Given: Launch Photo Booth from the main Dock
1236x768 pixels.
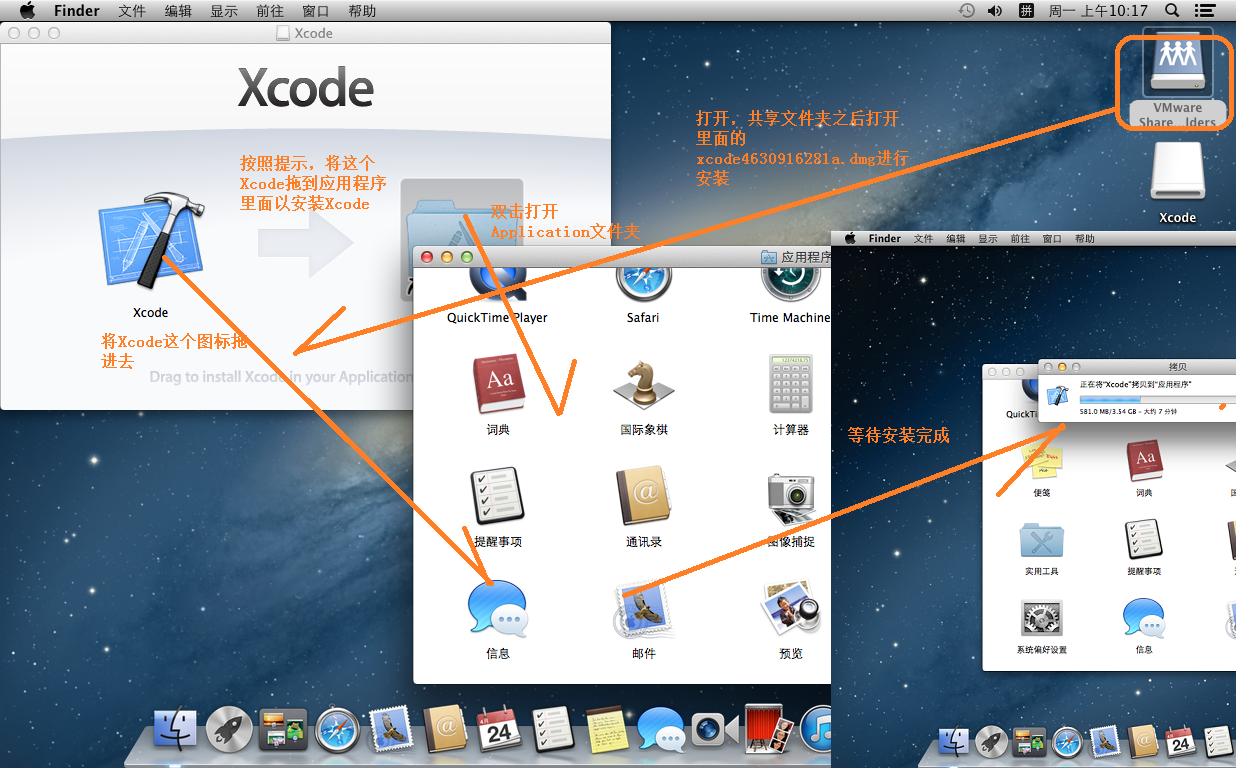Looking at the screenshot, I should pyautogui.click(x=768, y=729).
